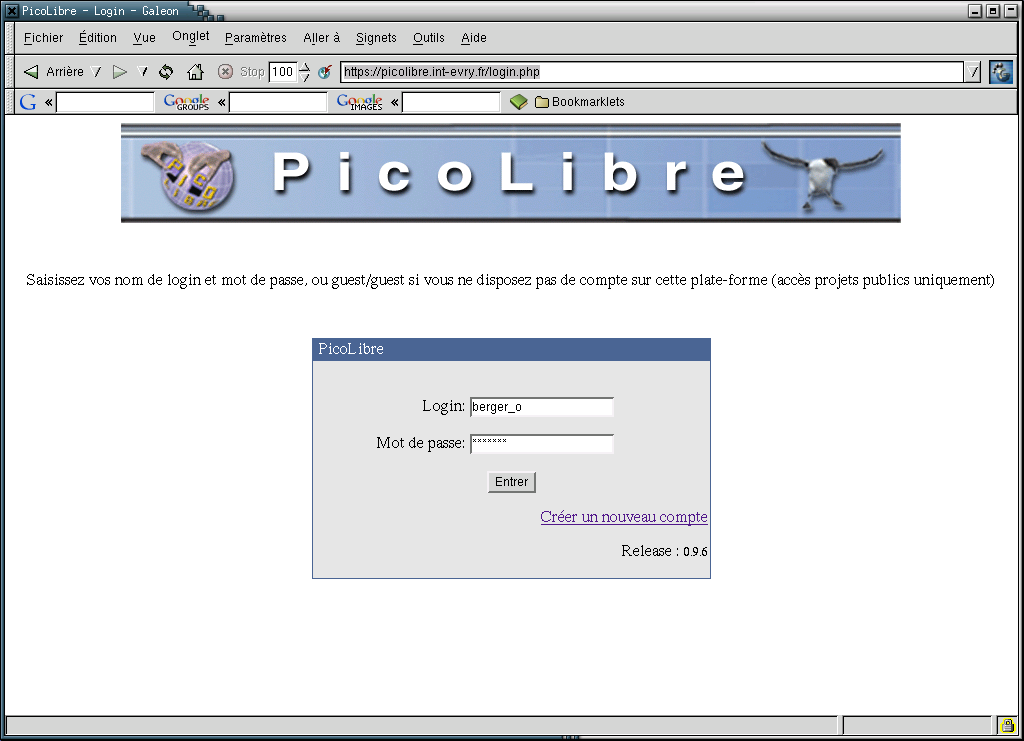This screenshot has height=741, width=1024.
Task: Click the Google Groups icon
Action: click(x=186, y=102)
